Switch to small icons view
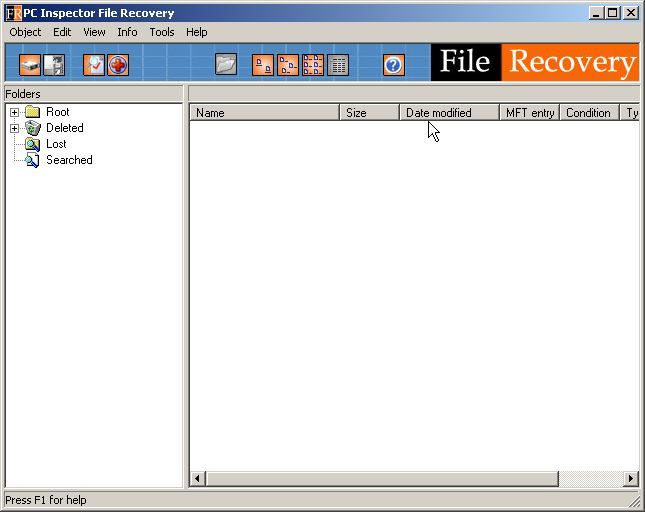645x512 pixels. (x=288, y=65)
